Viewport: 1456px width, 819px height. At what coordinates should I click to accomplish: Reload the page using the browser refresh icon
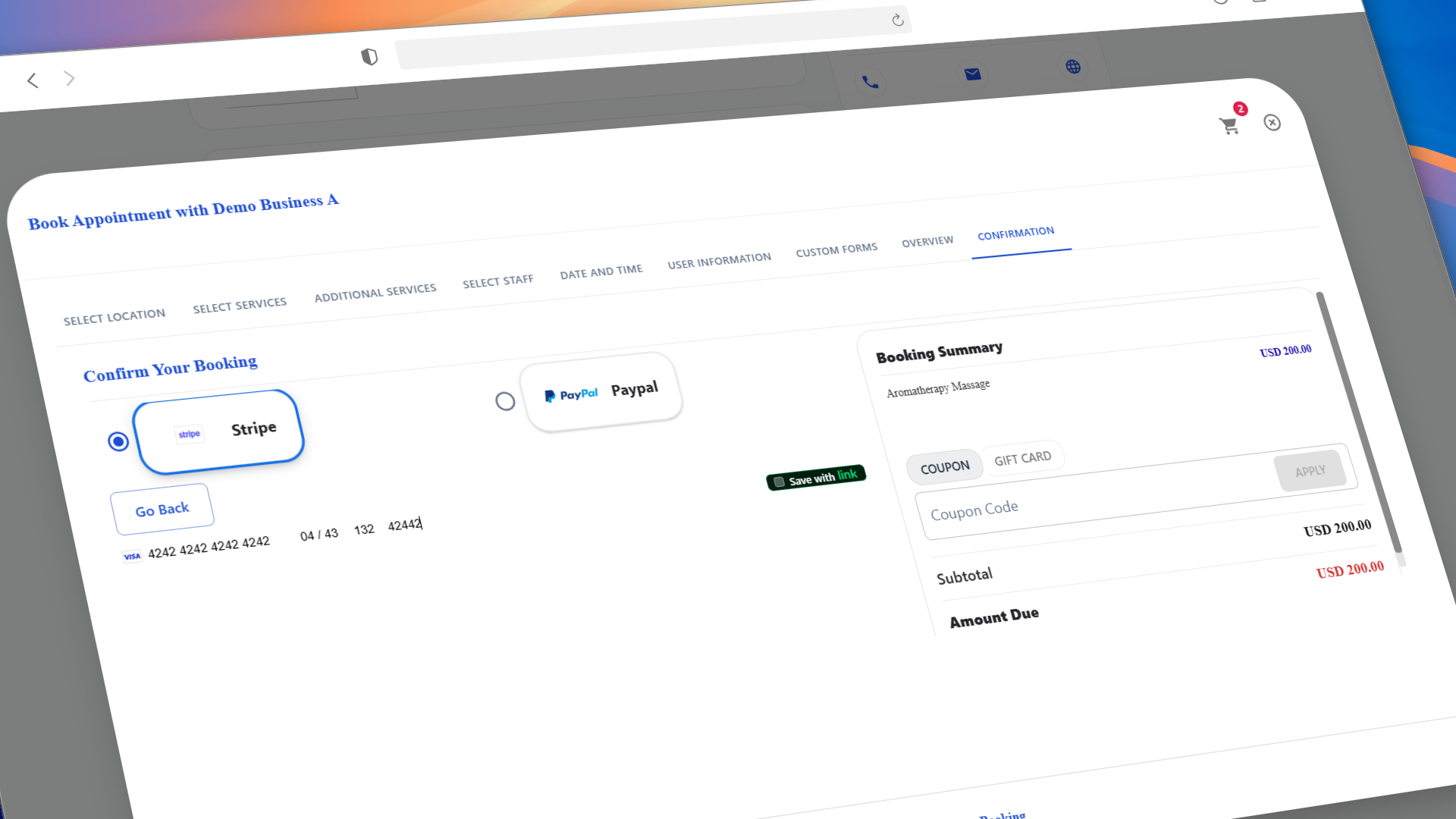[x=897, y=20]
